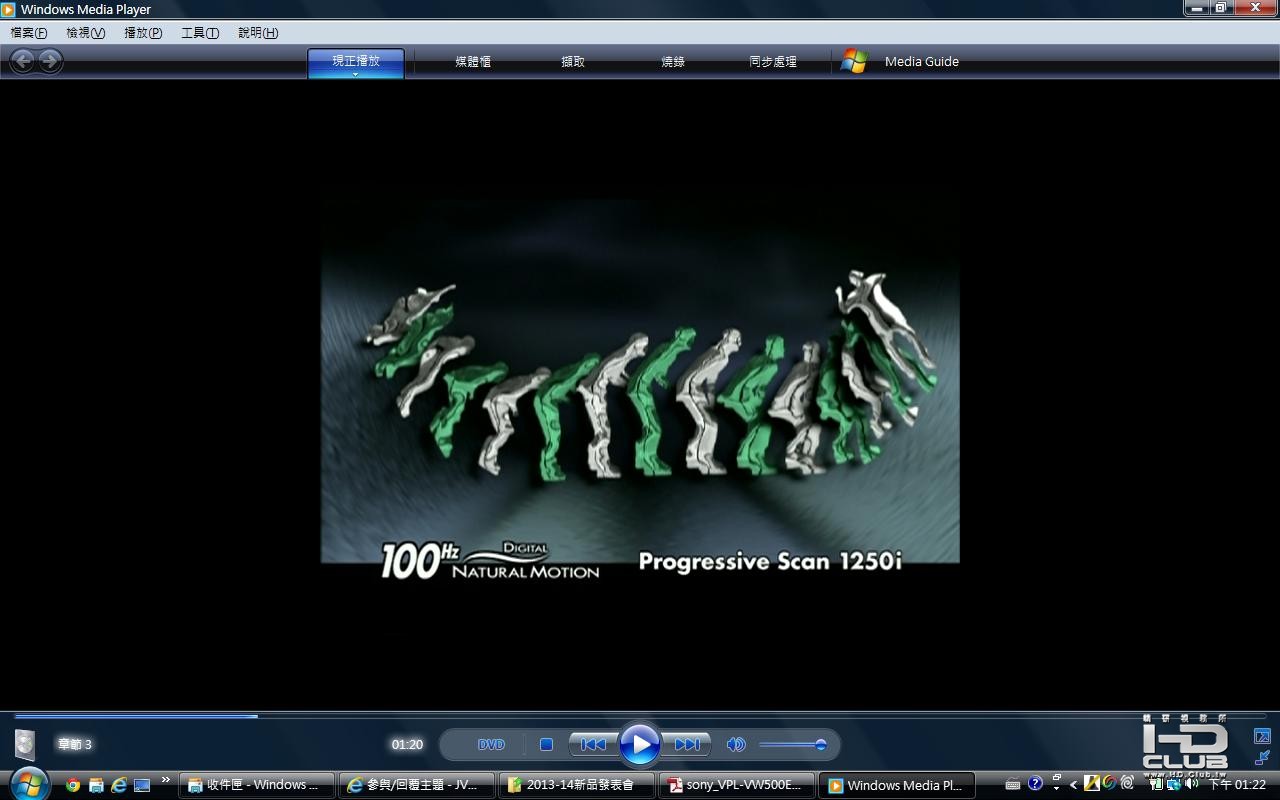The image size is (1280, 800).
Task: Click the blue help question mark tray icon
Action: [1035, 784]
